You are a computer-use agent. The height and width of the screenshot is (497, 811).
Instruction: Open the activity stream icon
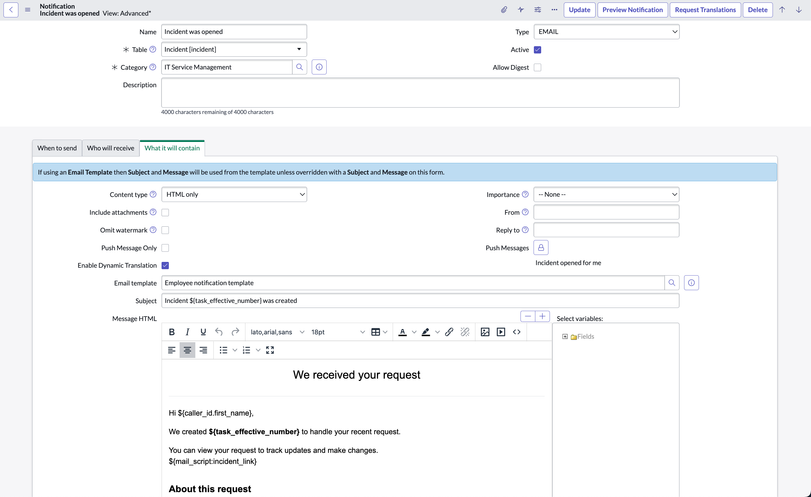pos(521,9)
